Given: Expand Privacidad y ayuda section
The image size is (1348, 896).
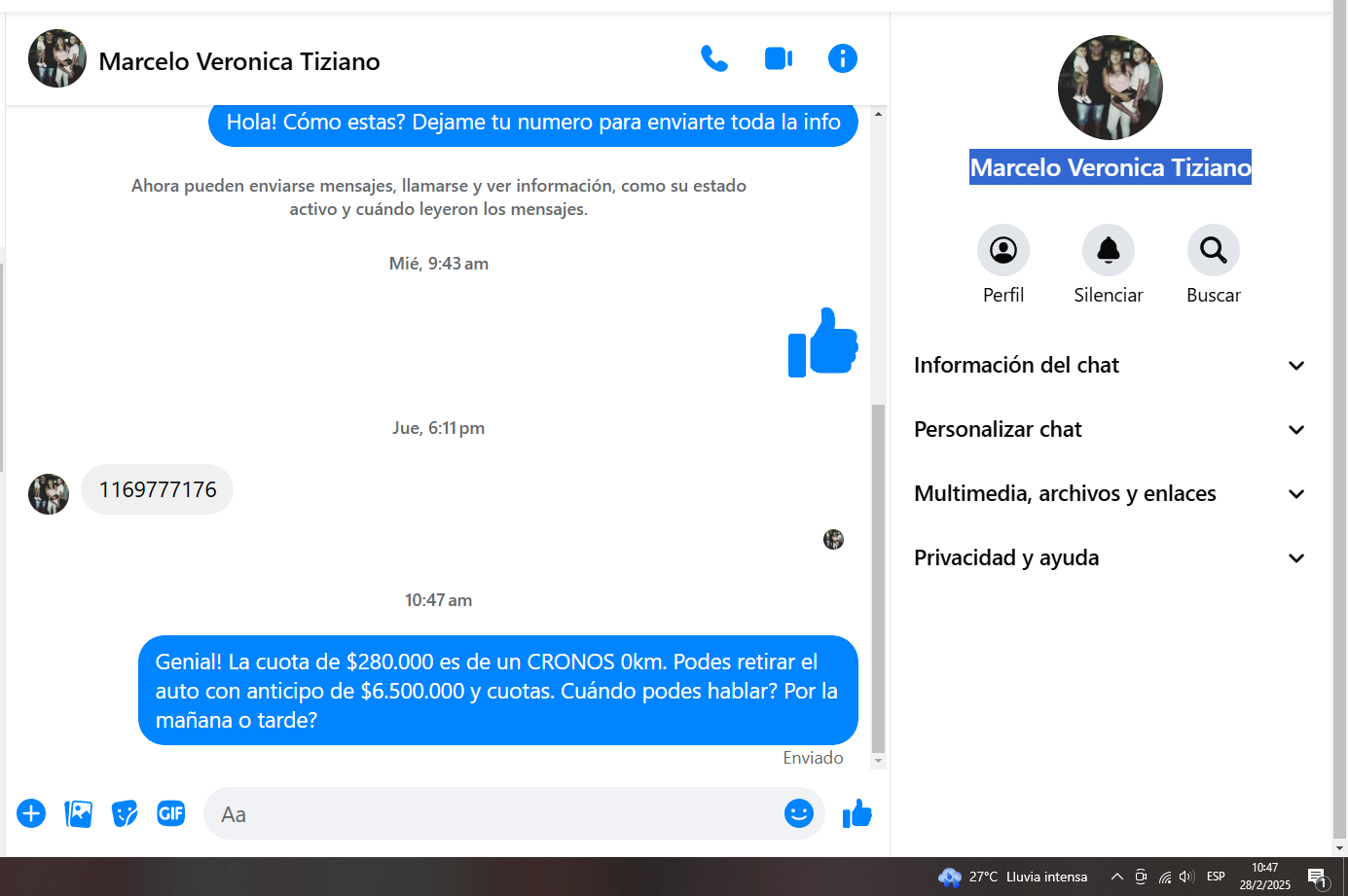Looking at the screenshot, I should point(1109,558).
